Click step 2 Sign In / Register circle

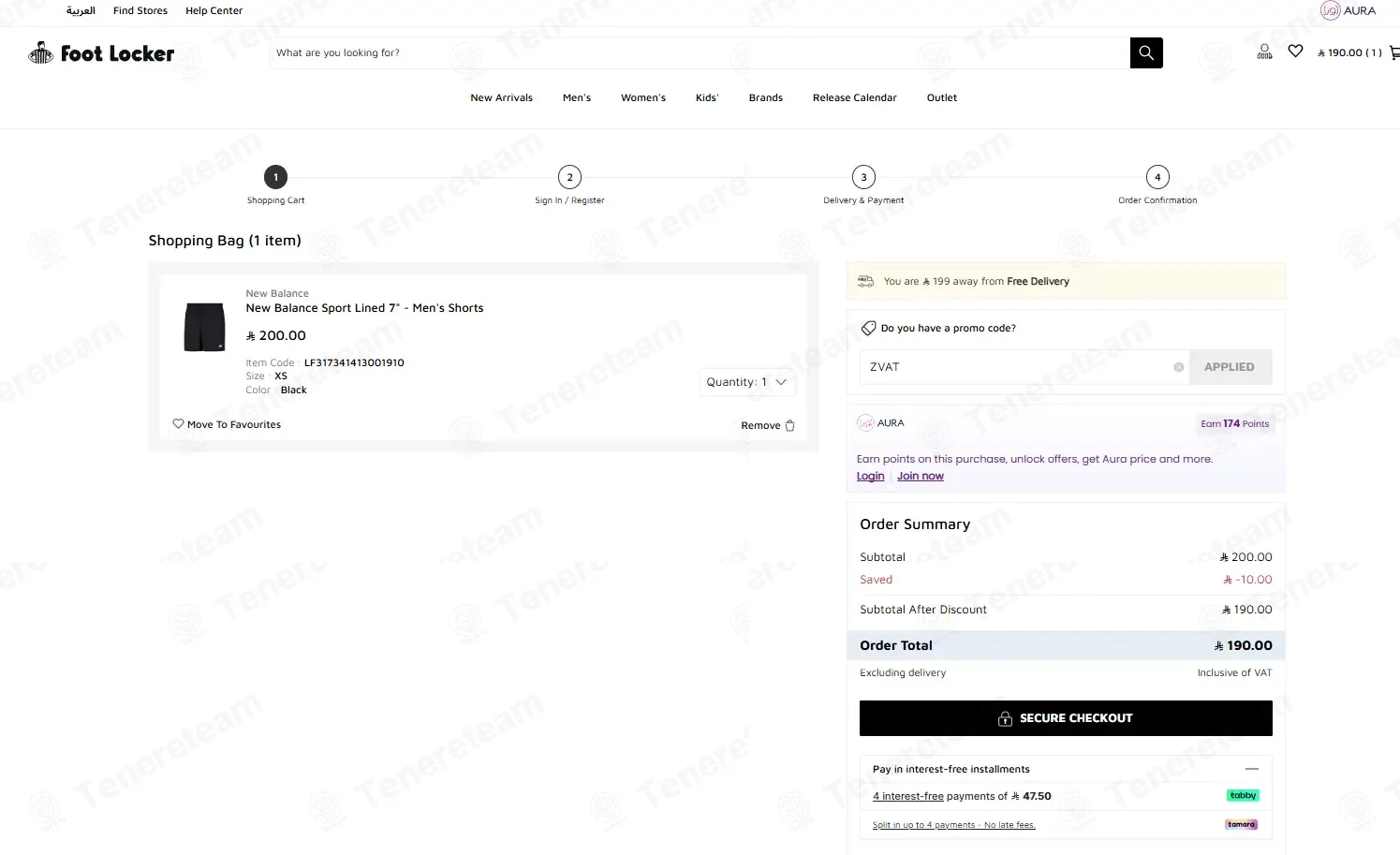coord(569,177)
